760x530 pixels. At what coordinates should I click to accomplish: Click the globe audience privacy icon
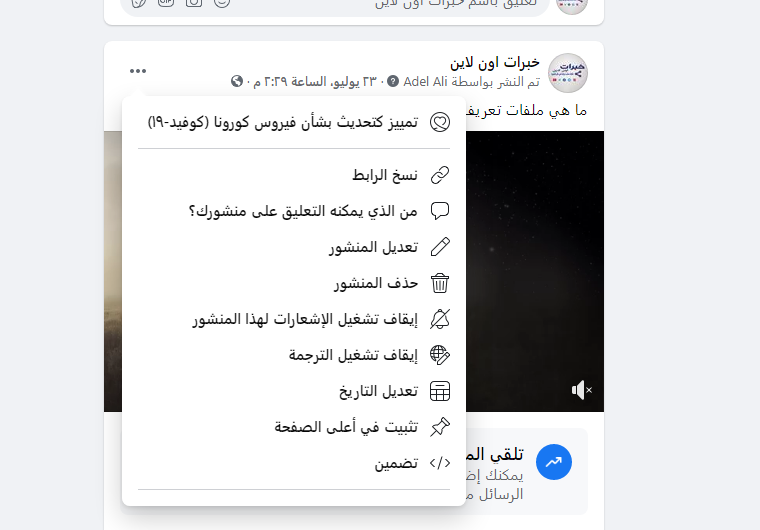[x=237, y=81]
